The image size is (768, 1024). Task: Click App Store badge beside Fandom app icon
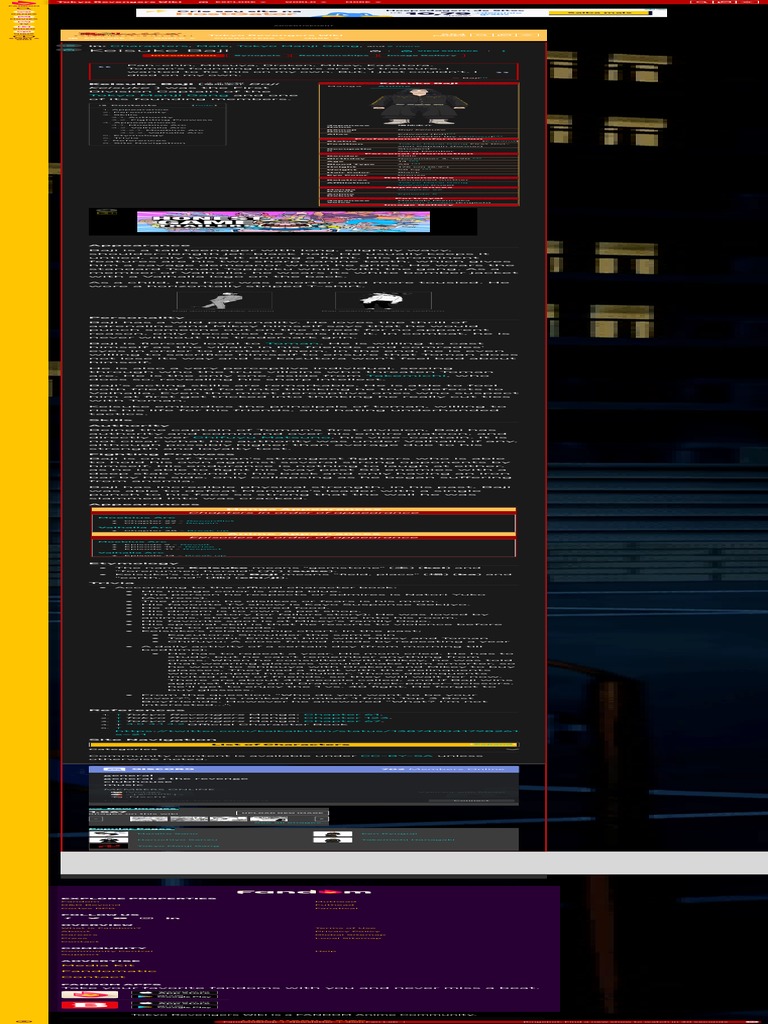[x=174, y=993]
